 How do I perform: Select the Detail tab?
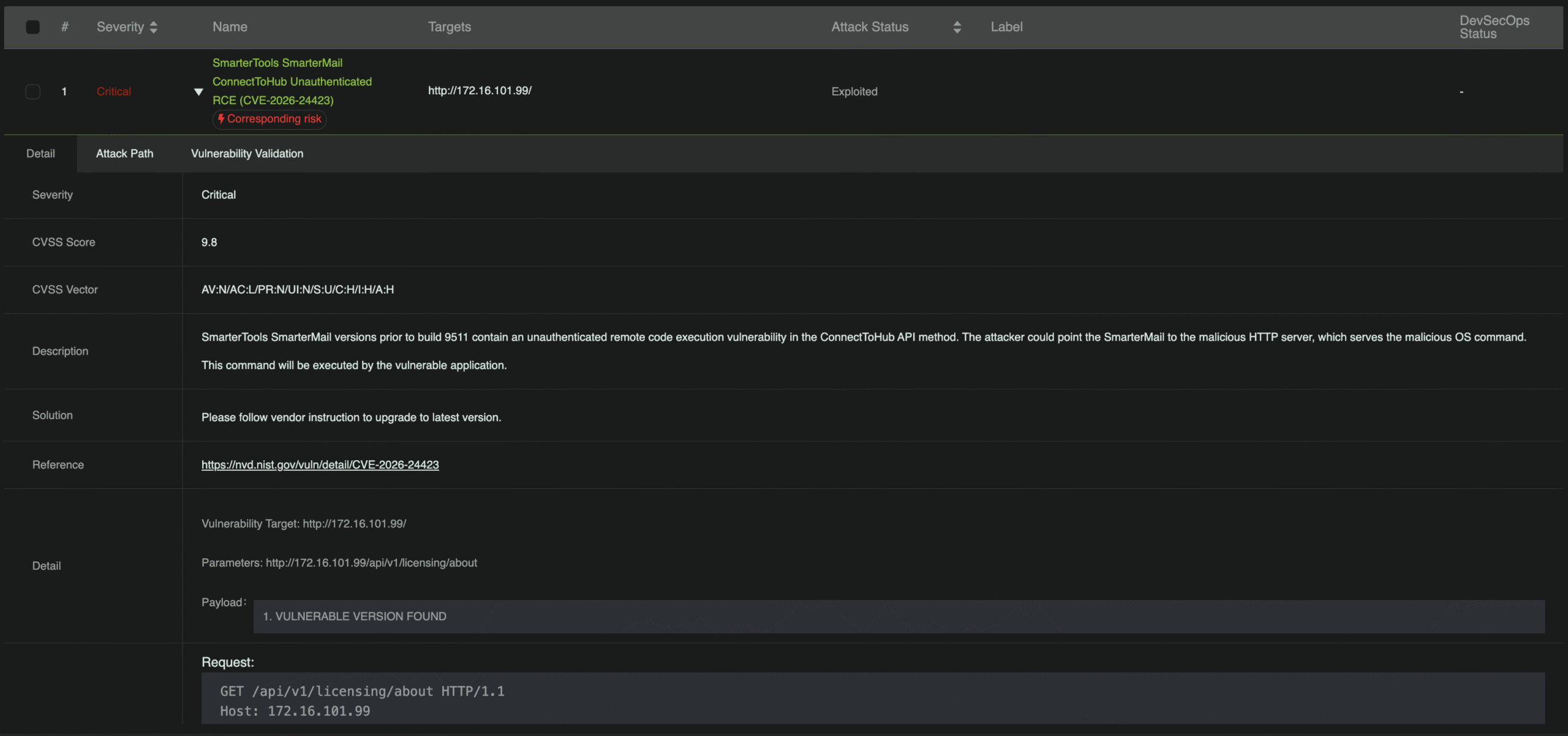click(x=40, y=154)
